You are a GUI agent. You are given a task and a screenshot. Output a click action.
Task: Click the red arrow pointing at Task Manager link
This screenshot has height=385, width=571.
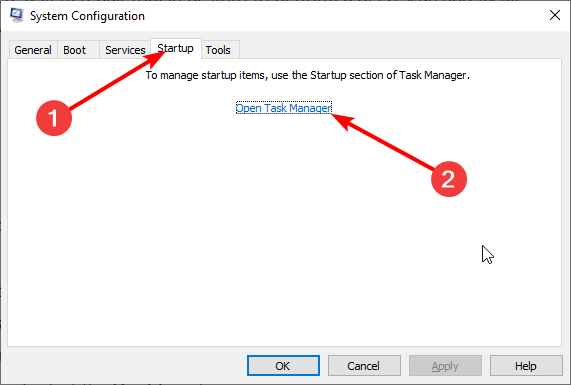pyautogui.click(x=382, y=141)
